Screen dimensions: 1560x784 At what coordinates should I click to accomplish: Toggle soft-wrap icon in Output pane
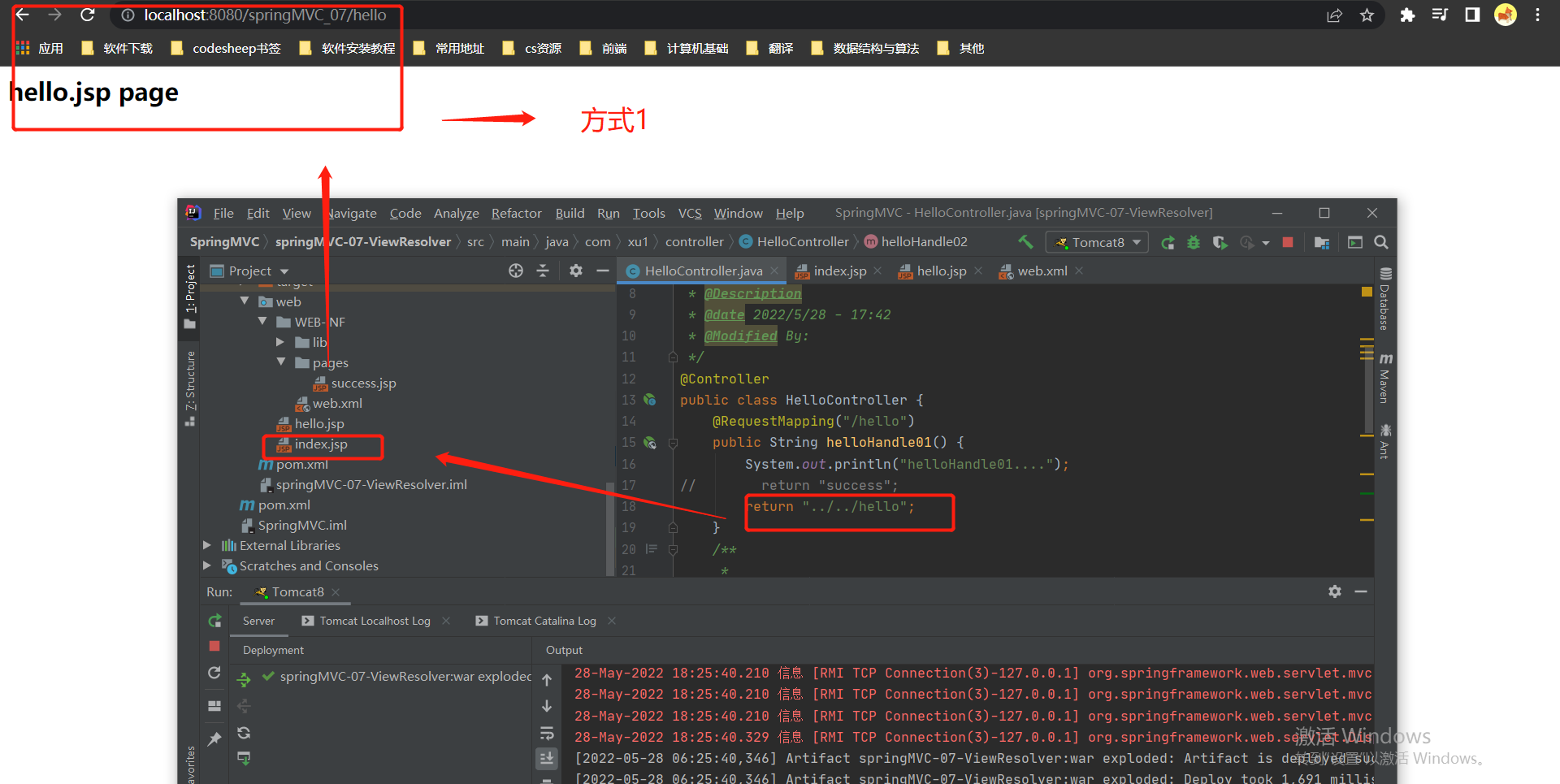547,733
